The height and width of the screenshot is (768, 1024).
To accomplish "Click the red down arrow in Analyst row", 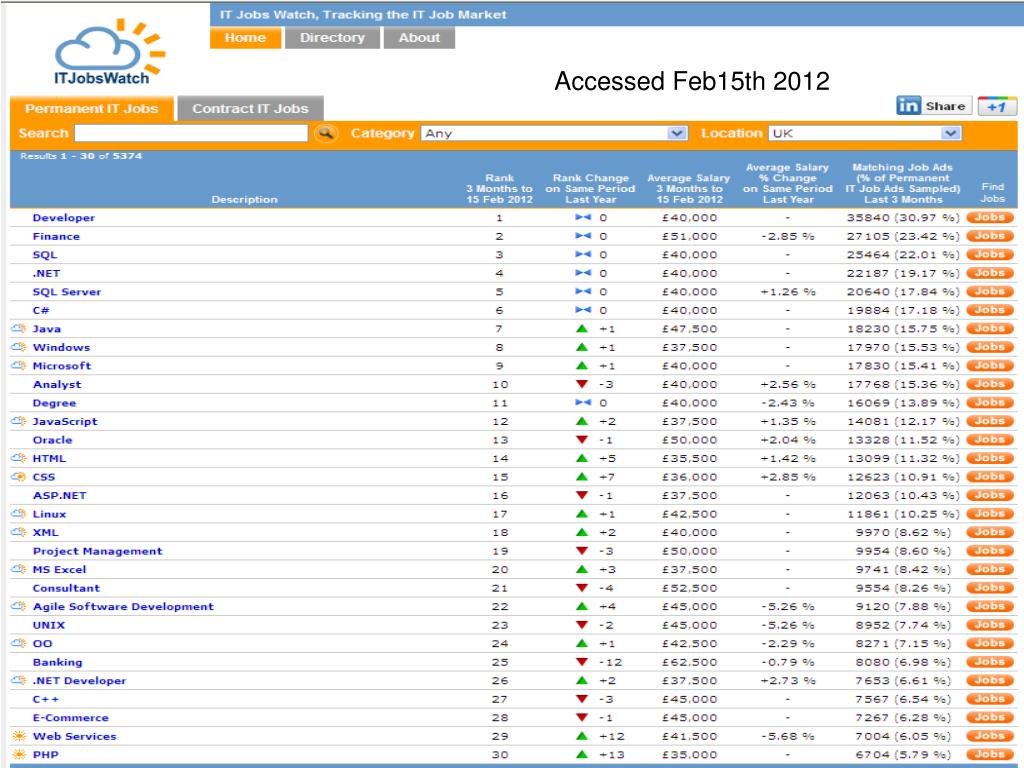I will coord(582,384).
